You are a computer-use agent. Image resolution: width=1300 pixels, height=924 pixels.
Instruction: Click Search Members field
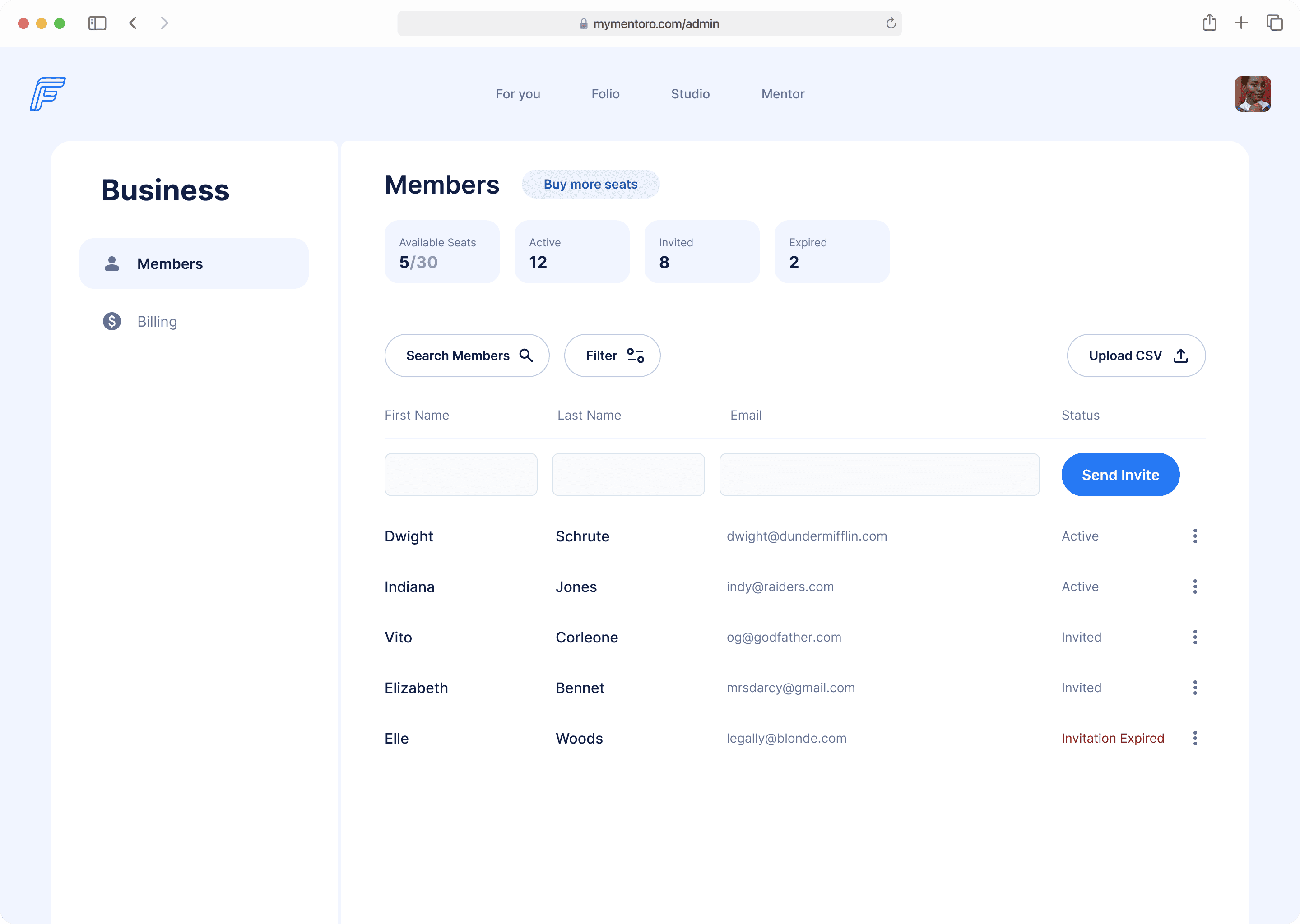(x=467, y=356)
